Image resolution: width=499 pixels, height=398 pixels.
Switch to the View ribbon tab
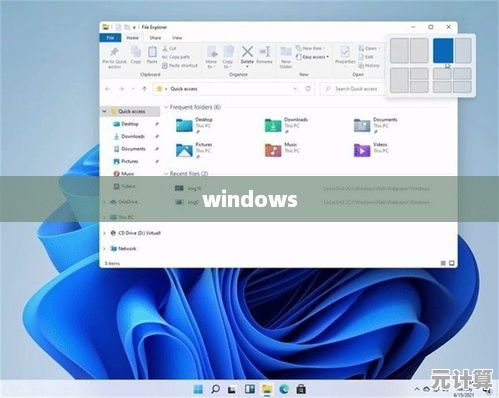coord(177,38)
